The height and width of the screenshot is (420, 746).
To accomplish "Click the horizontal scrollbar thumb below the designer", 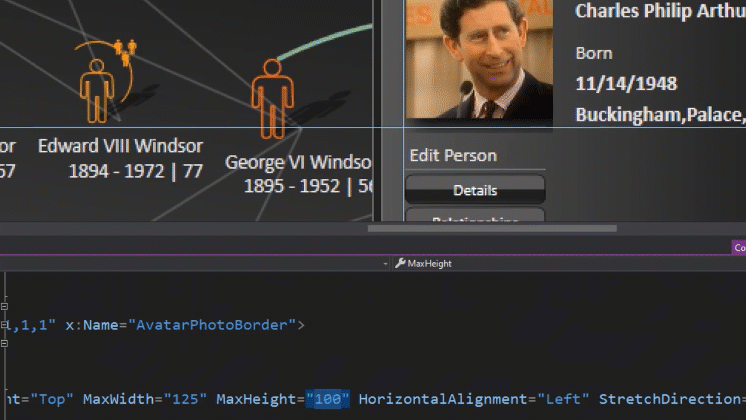I will pos(492,228).
